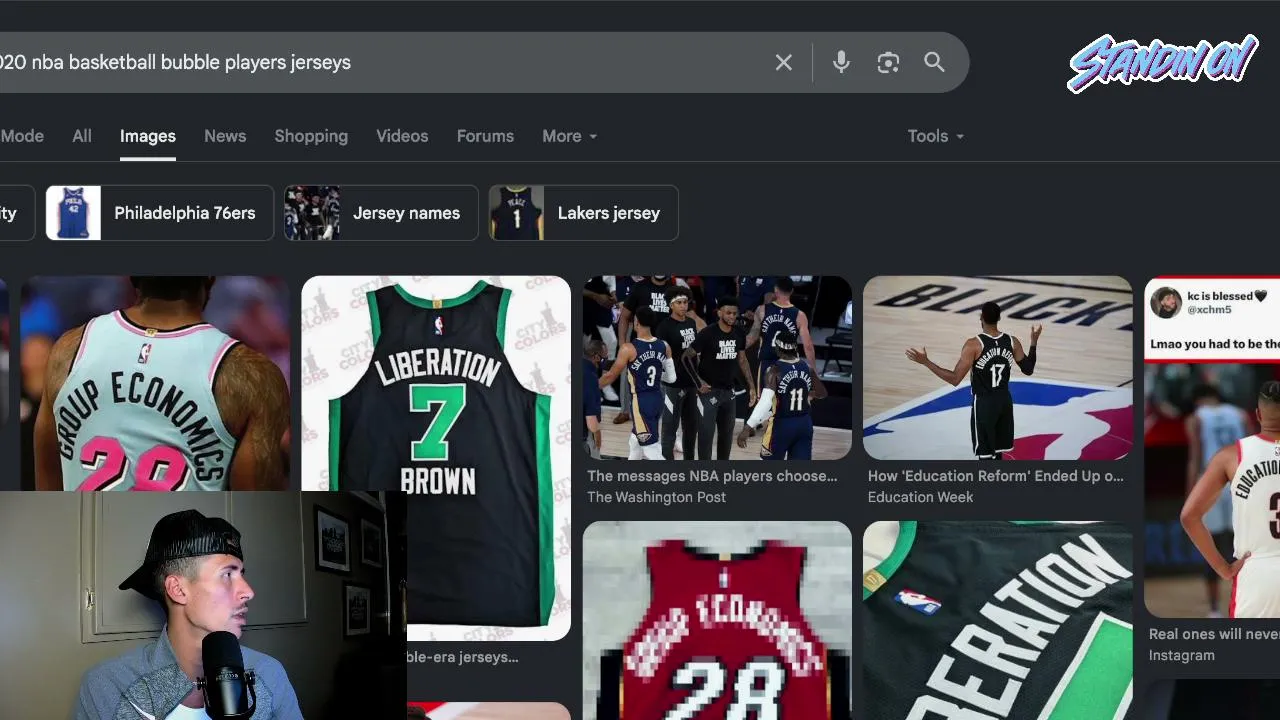Filter by Philadelphia 76ers chip

click(x=160, y=213)
